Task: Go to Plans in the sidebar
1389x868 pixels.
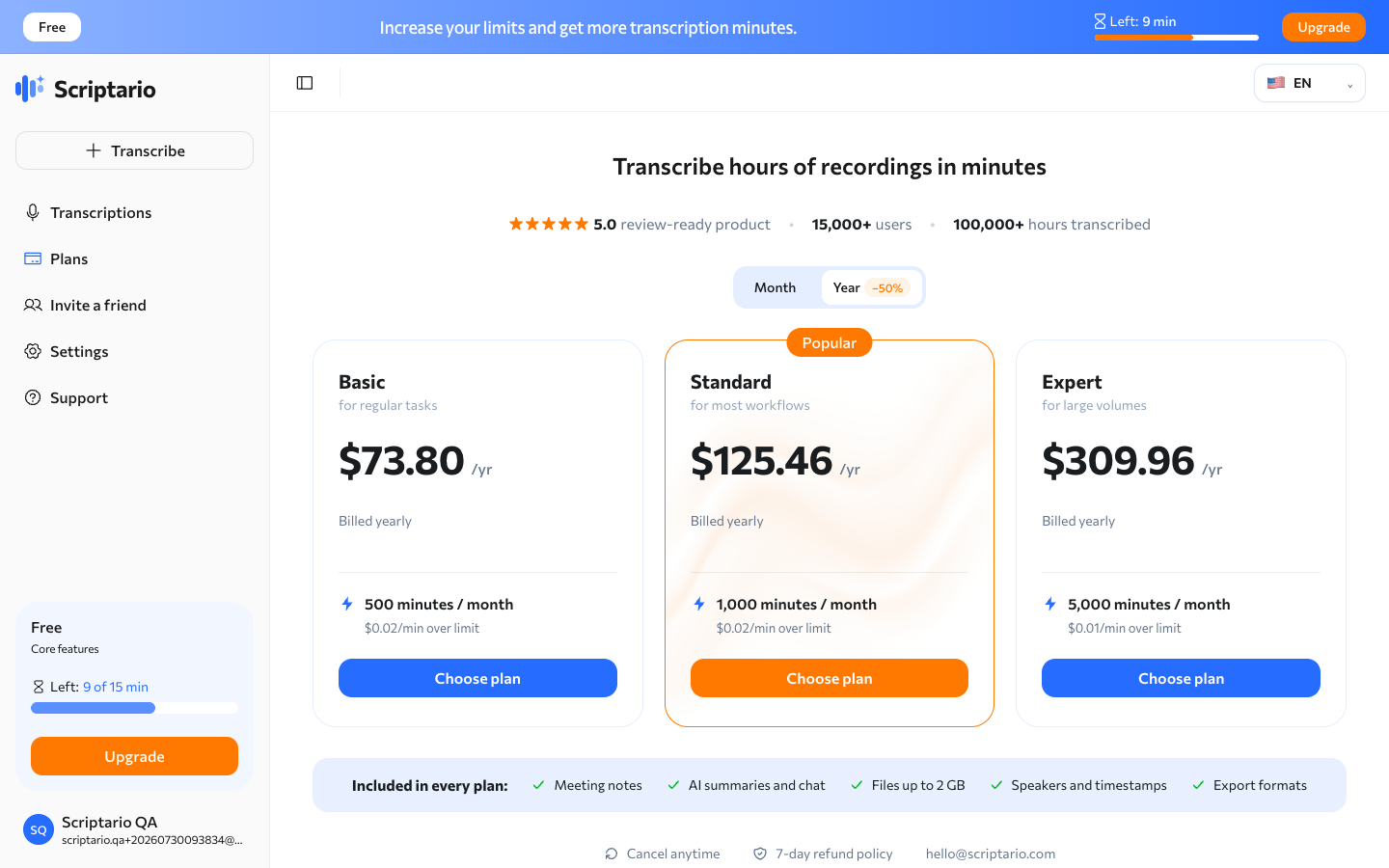Action: pos(134,258)
